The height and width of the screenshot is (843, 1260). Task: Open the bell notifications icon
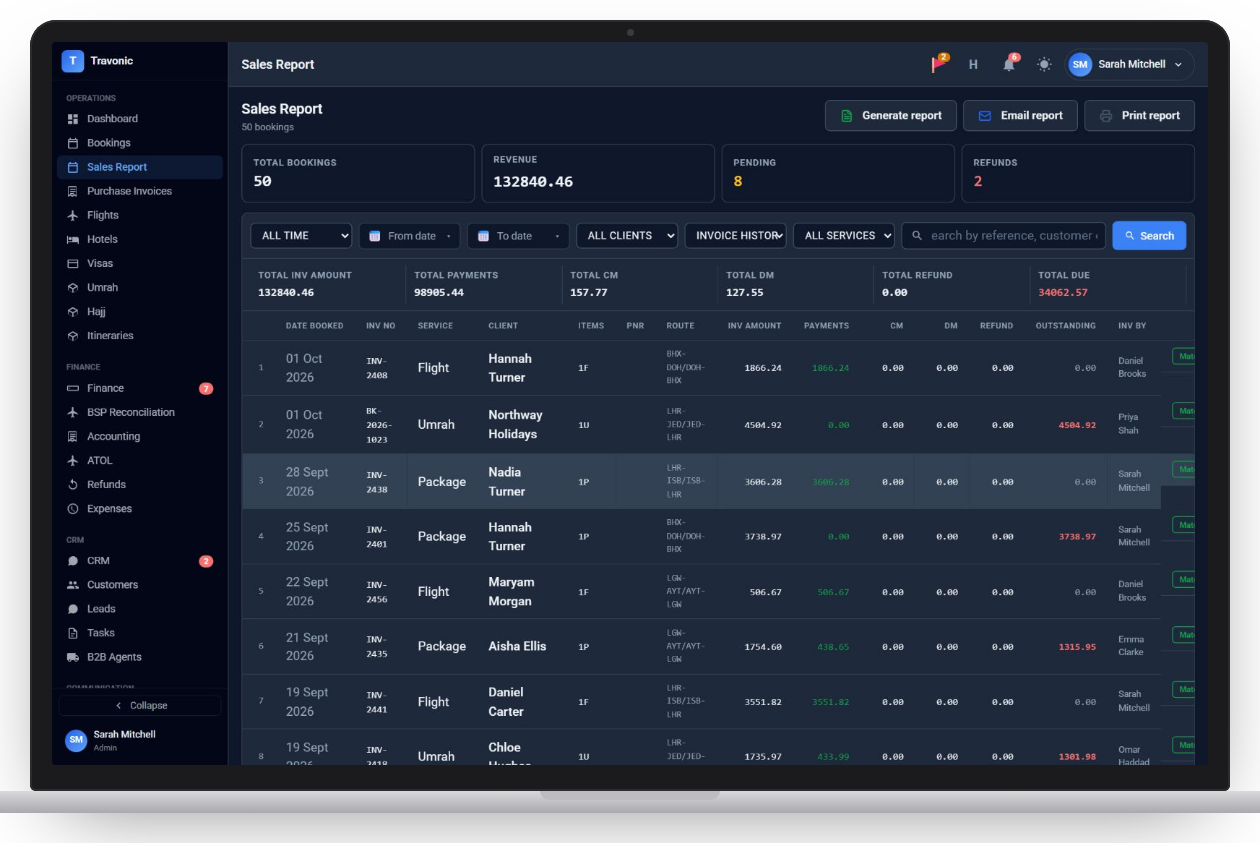click(x=1009, y=64)
